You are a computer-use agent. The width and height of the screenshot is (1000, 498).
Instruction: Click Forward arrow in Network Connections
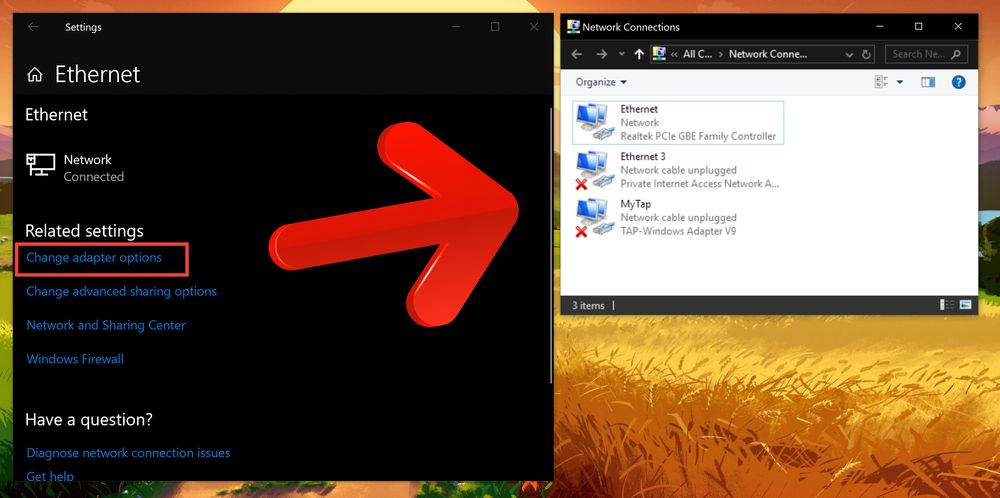[601, 54]
